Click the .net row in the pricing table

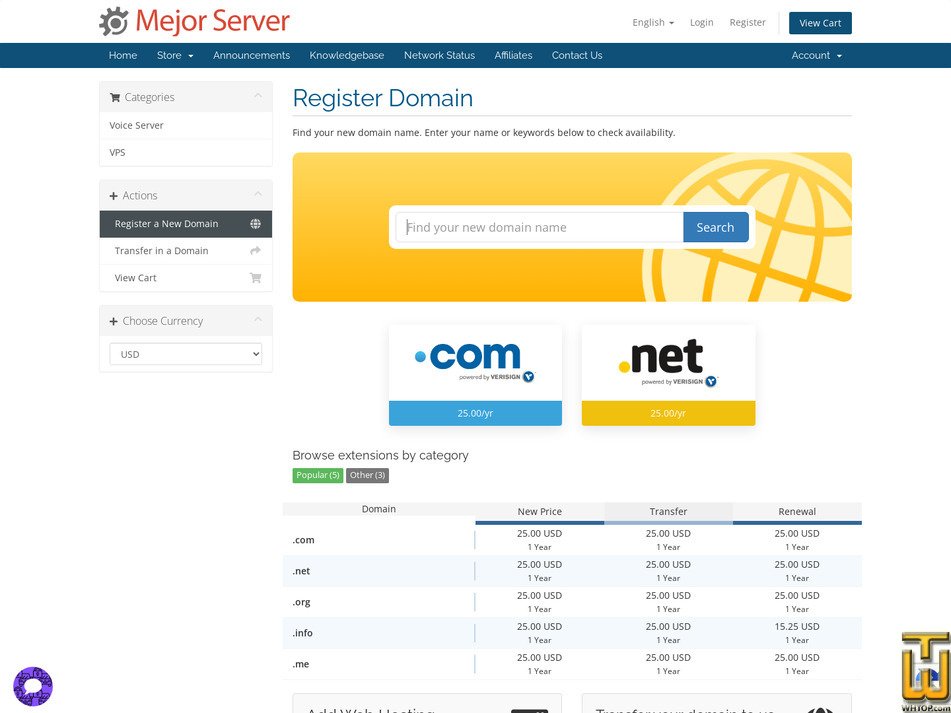point(572,571)
